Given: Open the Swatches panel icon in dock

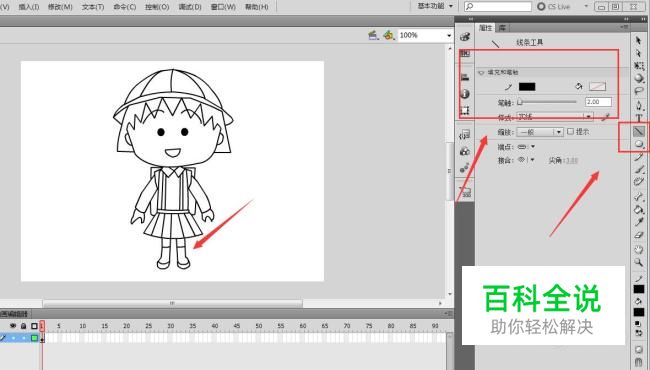Looking at the screenshot, I should [x=465, y=53].
